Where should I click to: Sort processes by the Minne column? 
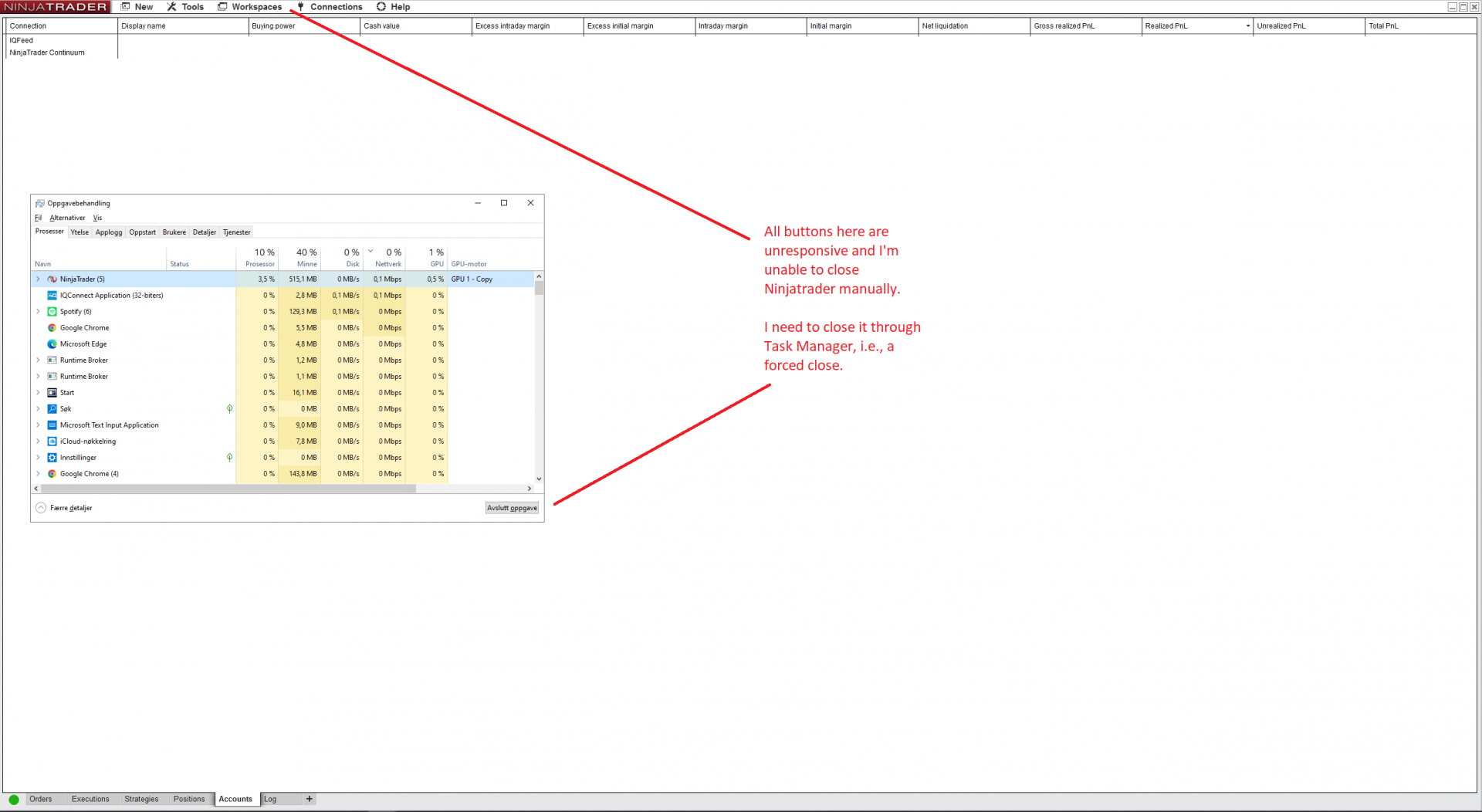300,258
